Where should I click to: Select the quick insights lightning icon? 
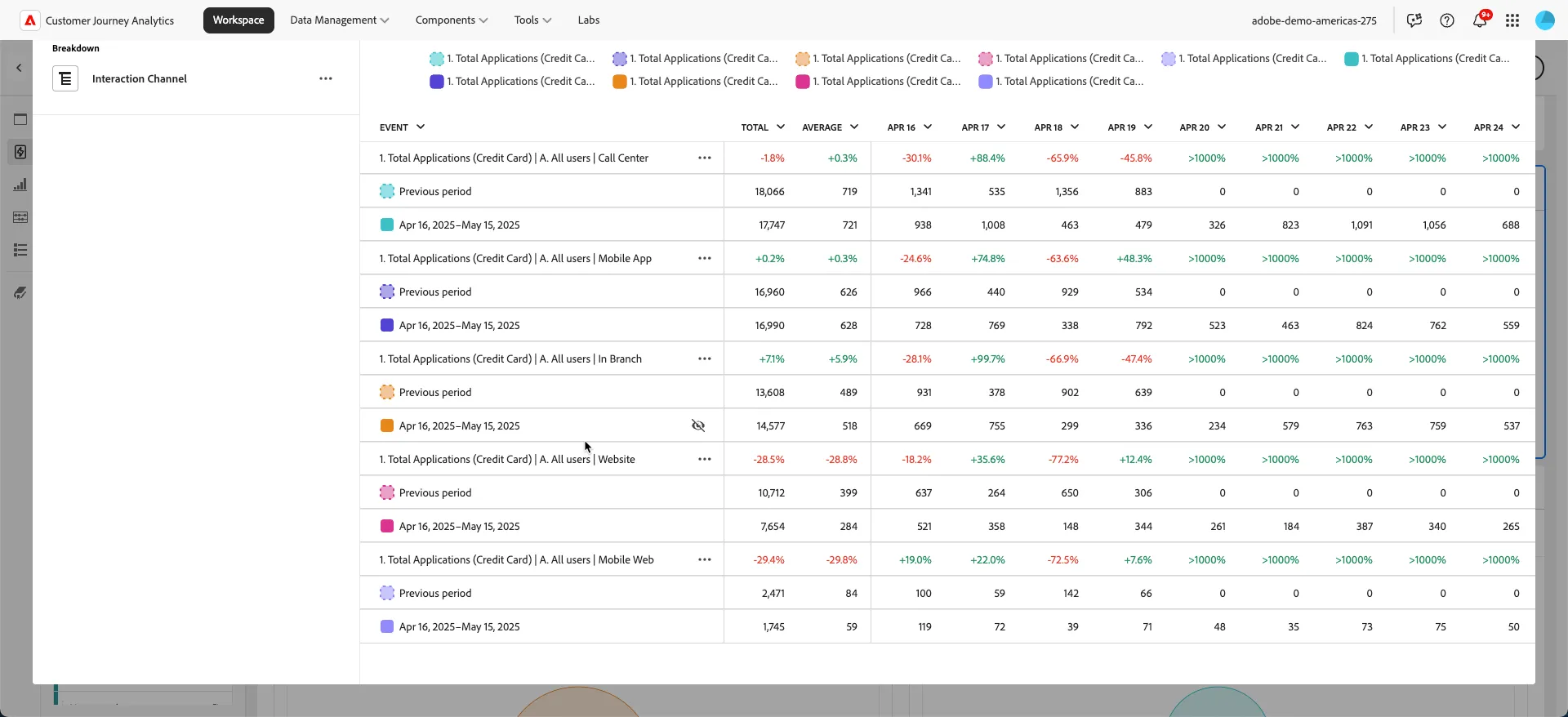click(20, 152)
